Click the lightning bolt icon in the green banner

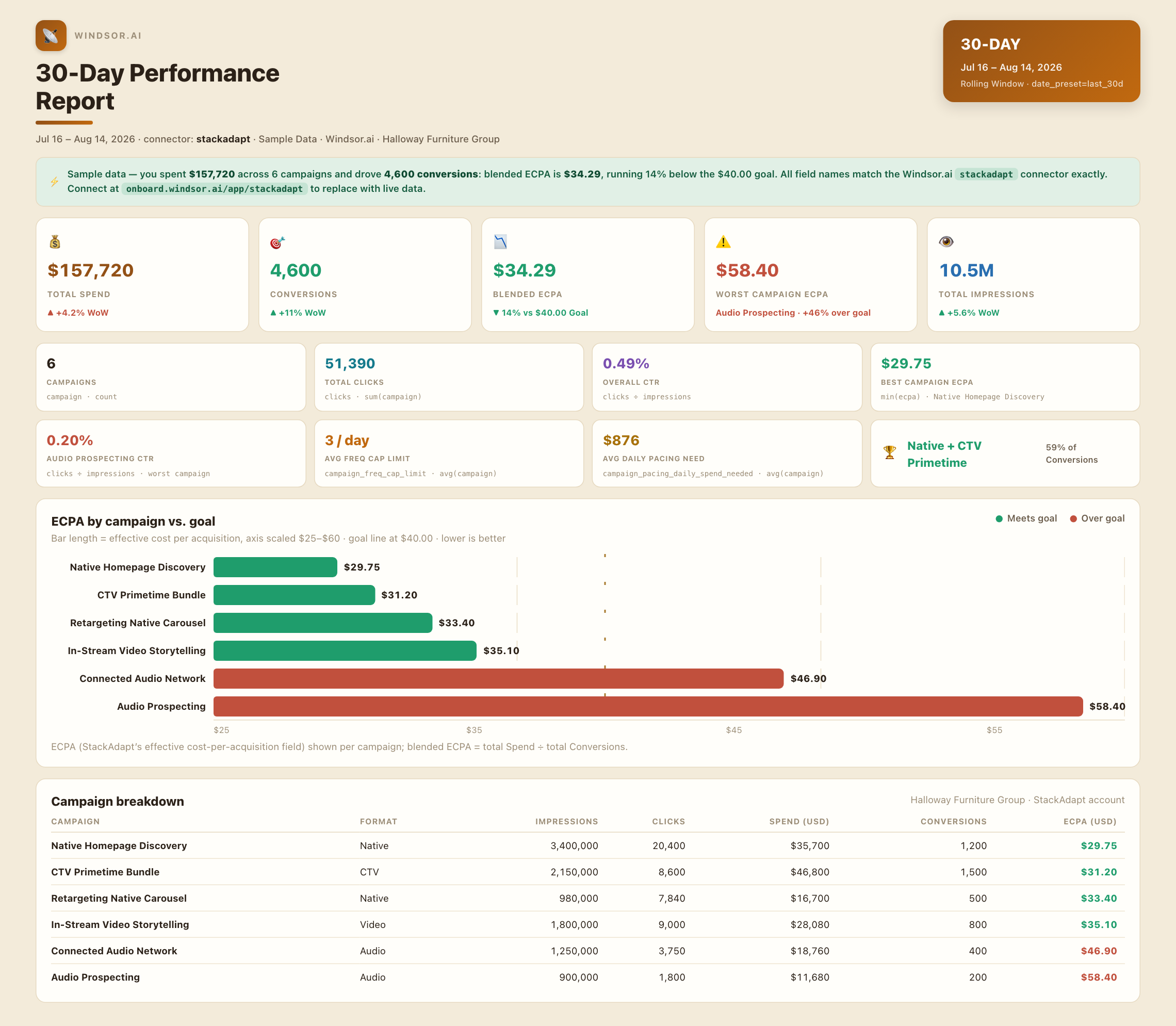pos(54,182)
